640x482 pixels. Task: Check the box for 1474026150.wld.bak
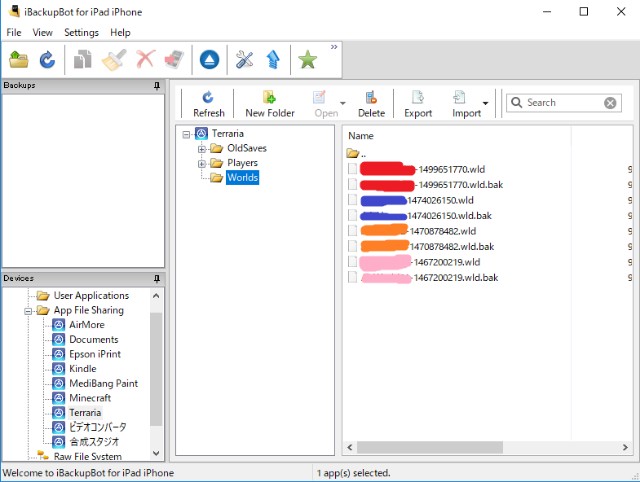(x=353, y=215)
